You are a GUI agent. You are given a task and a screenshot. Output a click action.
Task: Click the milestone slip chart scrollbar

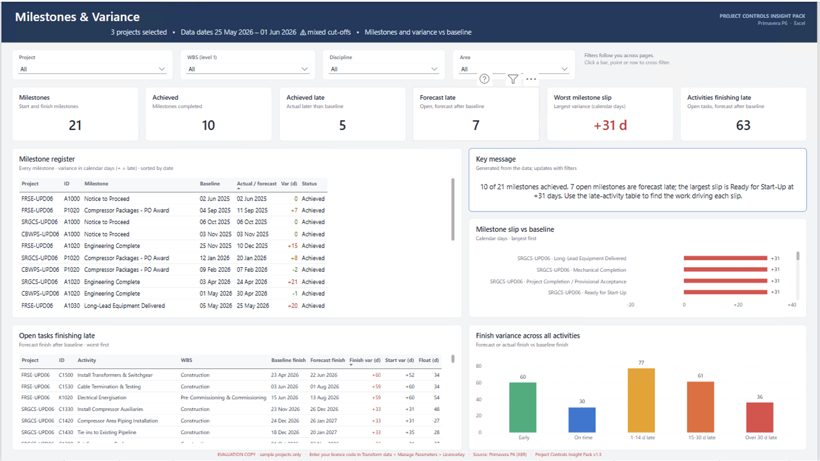coord(798,256)
